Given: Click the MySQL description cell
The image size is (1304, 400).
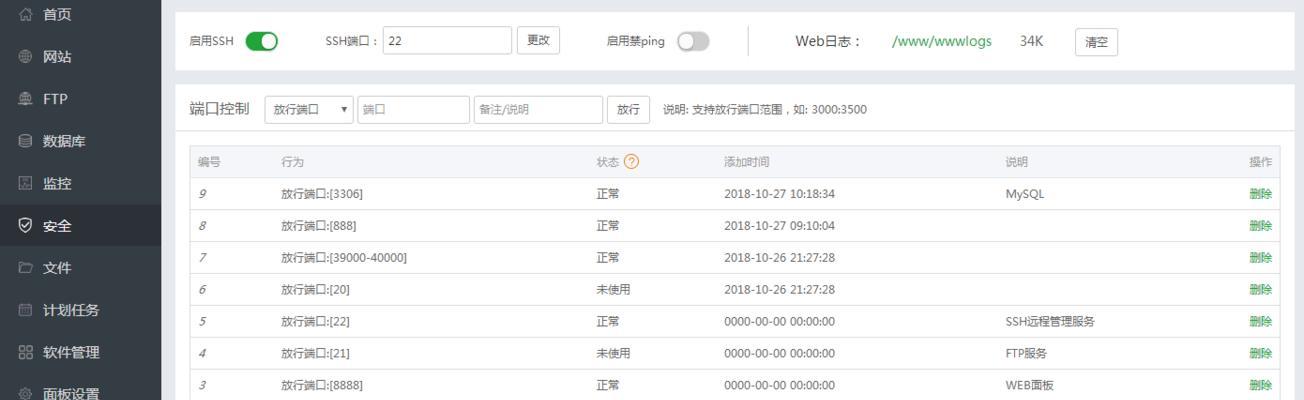Looking at the screenshot, I should tap(1024, 194).
